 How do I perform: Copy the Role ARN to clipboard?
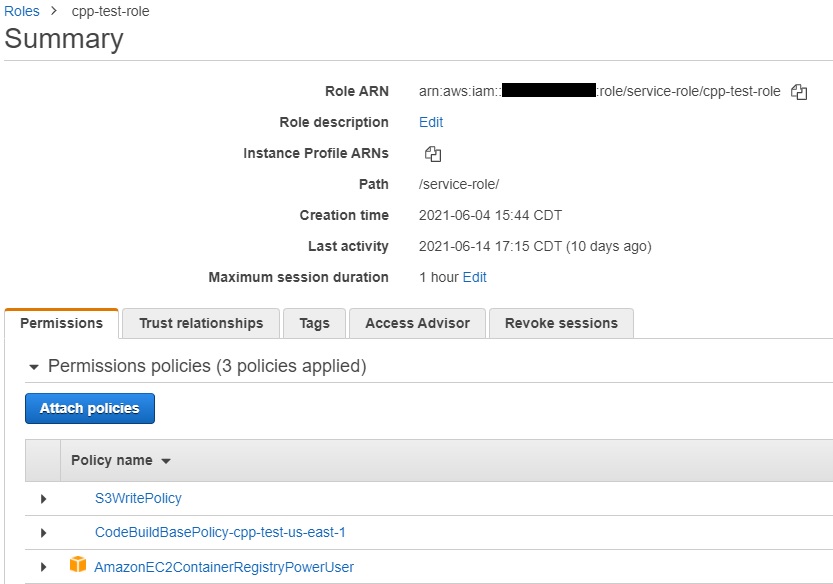tap(798, 92)
